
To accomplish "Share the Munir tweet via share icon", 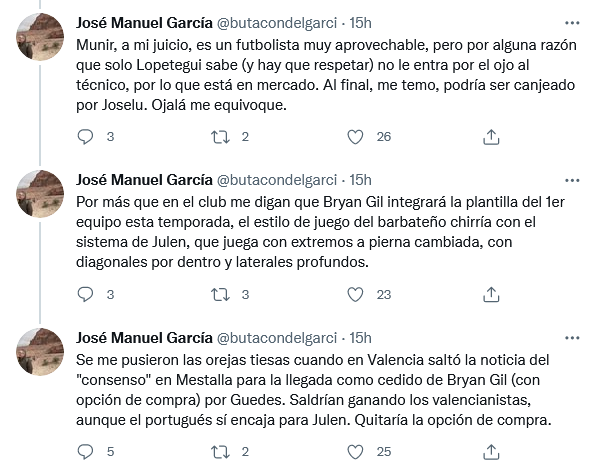I will pyautogui.click(x=491, y=137).
